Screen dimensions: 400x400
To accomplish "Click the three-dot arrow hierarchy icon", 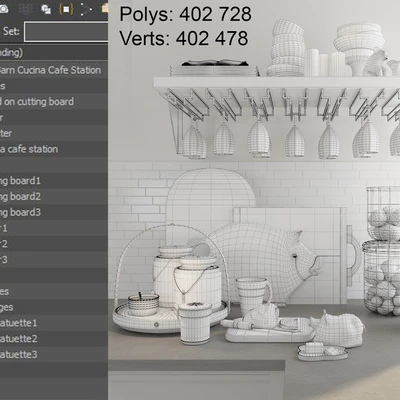I will (86, 9).
